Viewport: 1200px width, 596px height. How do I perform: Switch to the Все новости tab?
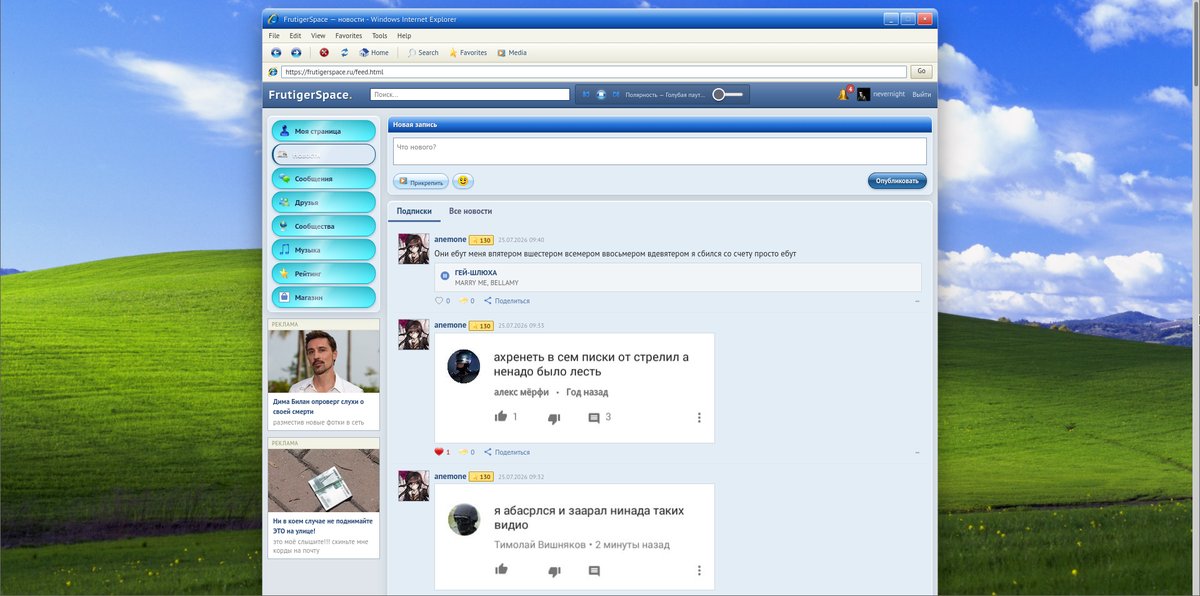point(470,211)
